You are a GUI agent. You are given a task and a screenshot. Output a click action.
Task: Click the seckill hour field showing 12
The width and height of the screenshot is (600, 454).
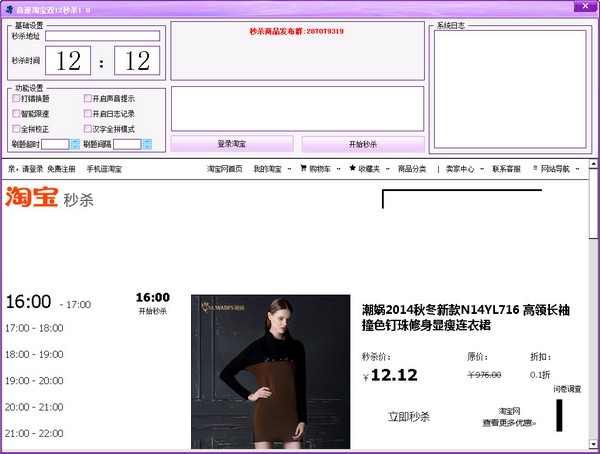68,60
